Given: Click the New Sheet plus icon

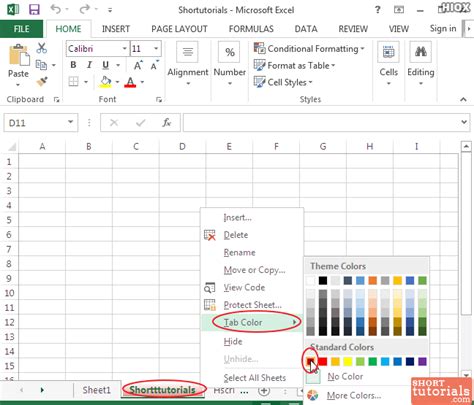Looking at the screenshot, I should [264, 391].
